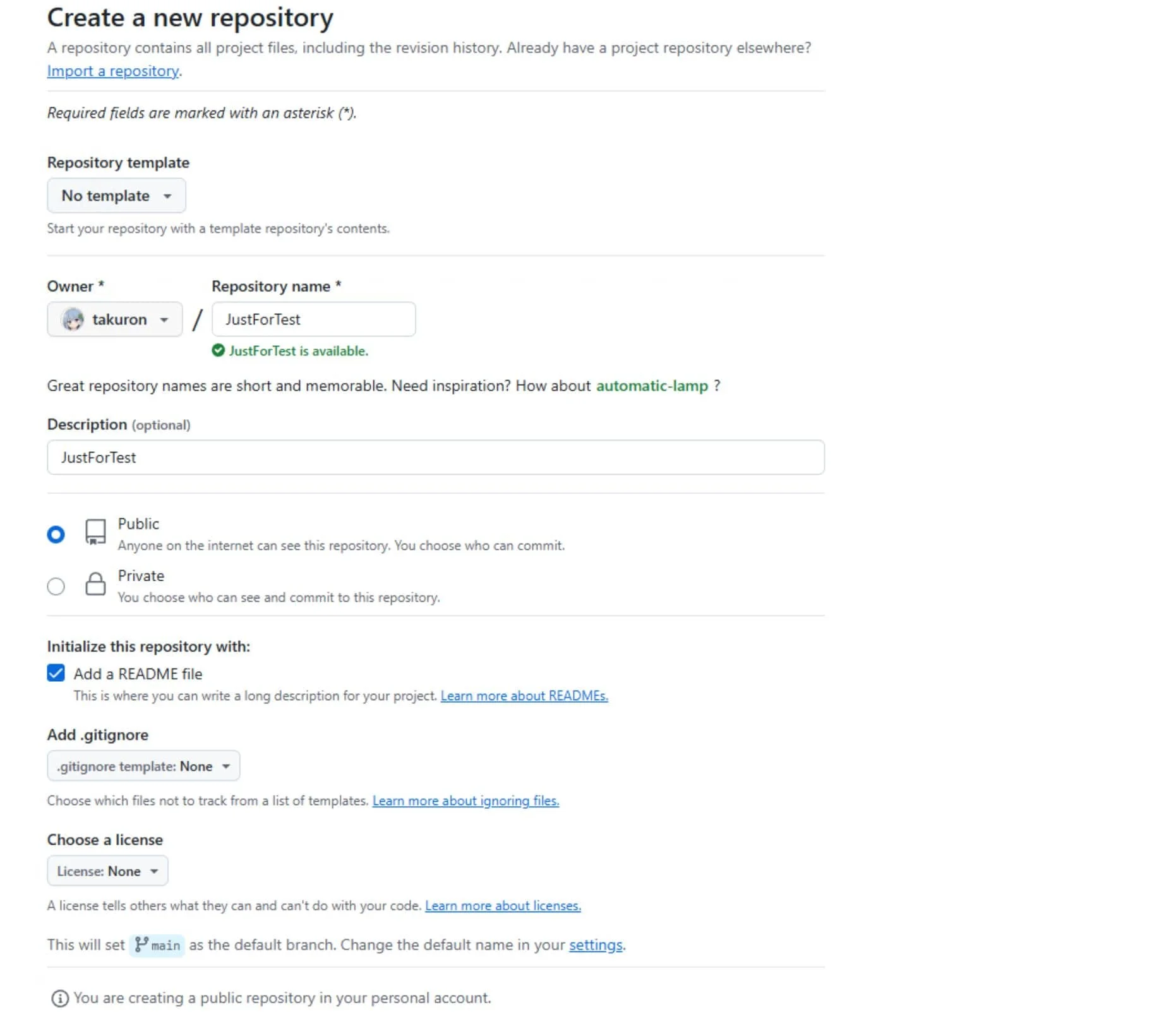Open the No template dropdown
This screenshot has height=1012, width=1176.
(x=116, y=196)
